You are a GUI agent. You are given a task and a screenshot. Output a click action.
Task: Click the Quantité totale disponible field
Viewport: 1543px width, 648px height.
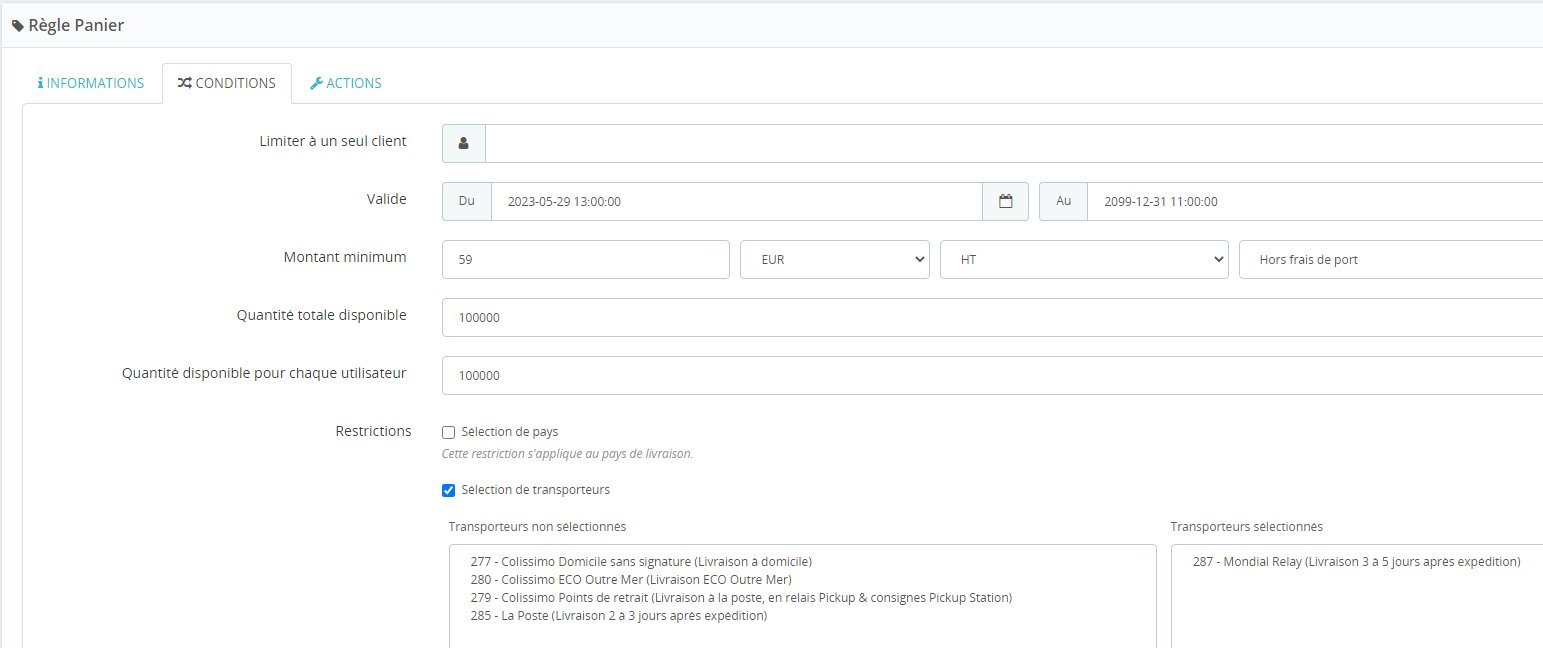[x=992, y=317]
